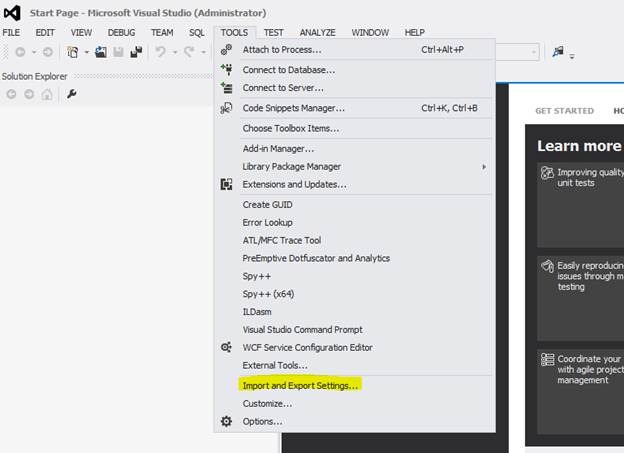Open Easily reproducing issues testing link
Image resolution: width=624 pixels, height=453 pixels.
(590, 276)
